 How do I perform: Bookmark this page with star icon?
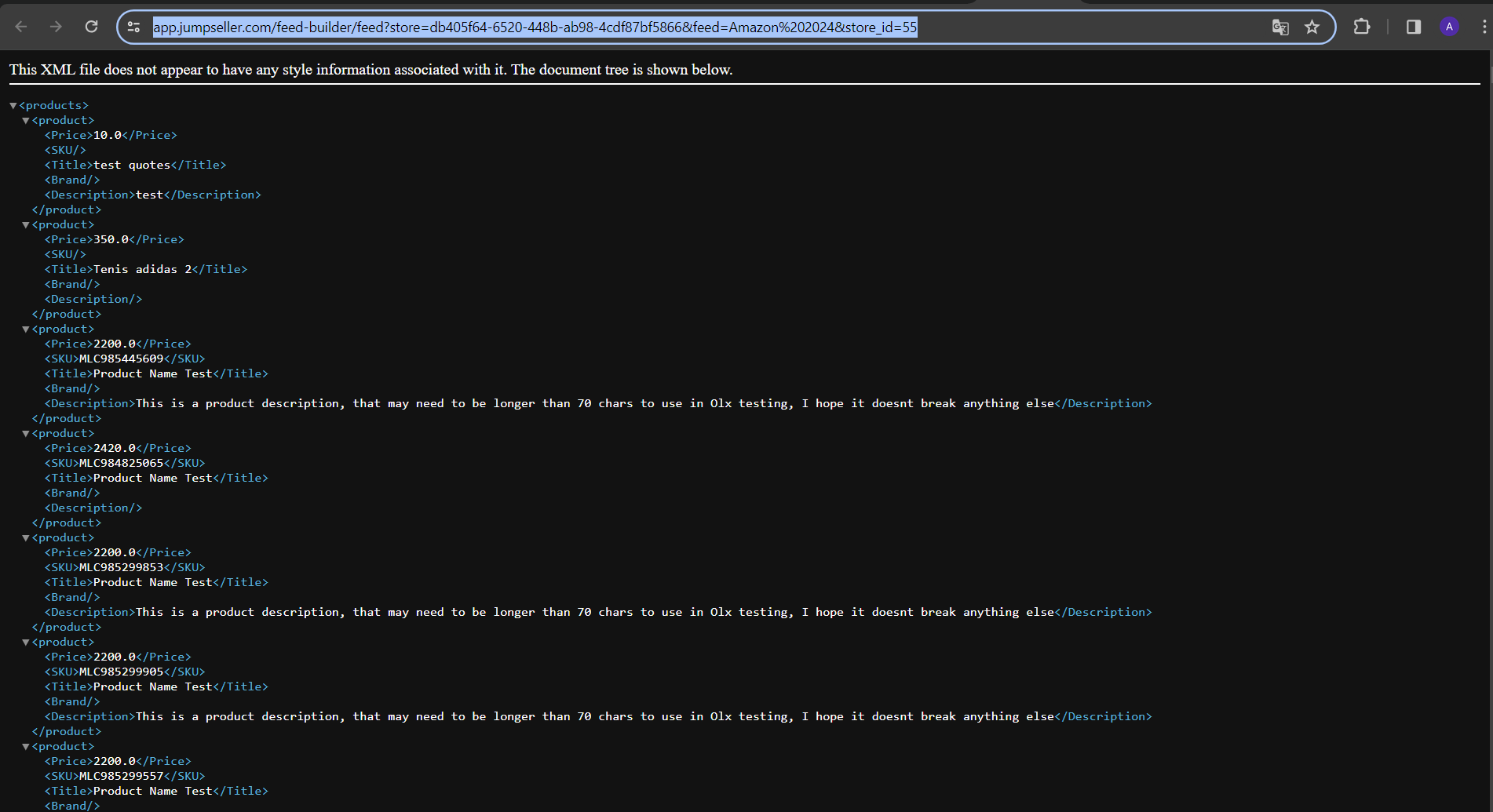point(1312,27)
